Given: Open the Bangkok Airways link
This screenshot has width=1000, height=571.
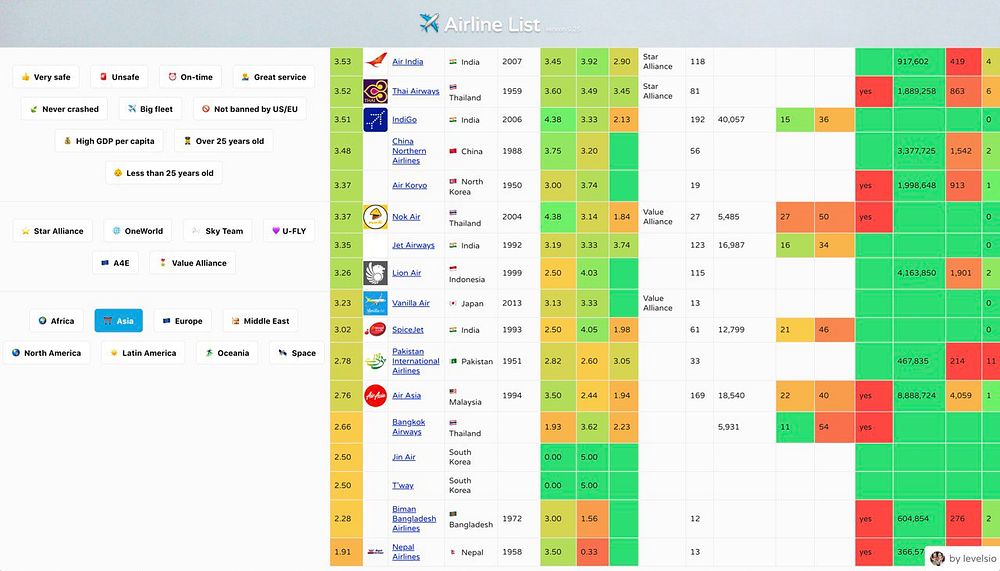Looking at the screenshot, I should [x=409, y=426].
